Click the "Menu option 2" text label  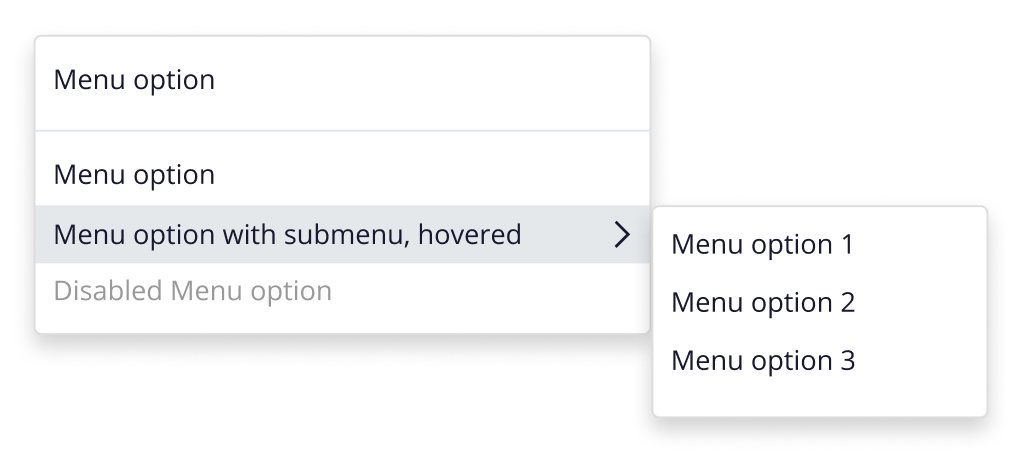pos(762,302)
